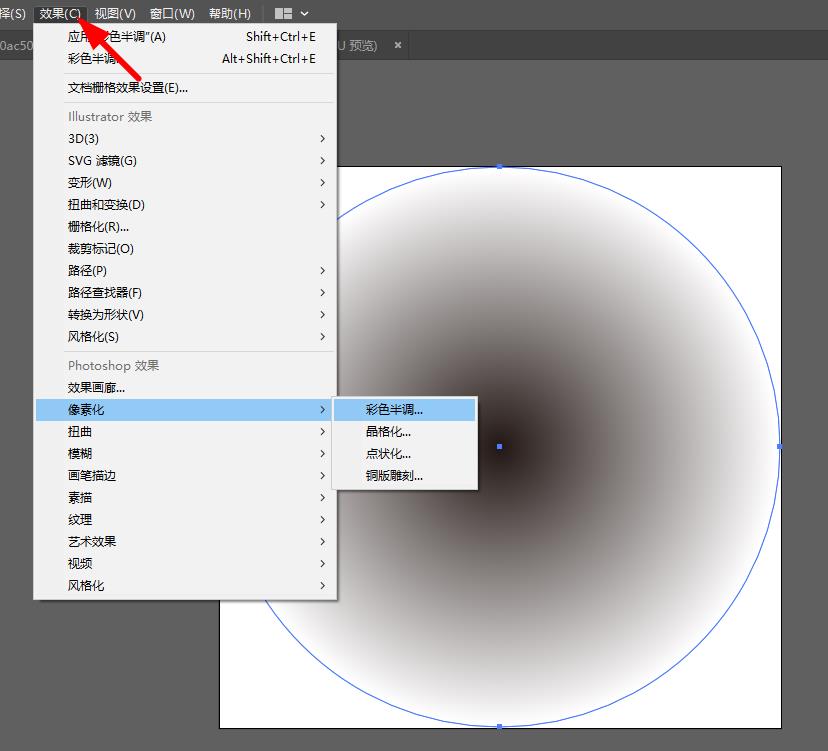Click the Shift+Ctrl+E menu row
828x751 pixels.
(185, 37)
